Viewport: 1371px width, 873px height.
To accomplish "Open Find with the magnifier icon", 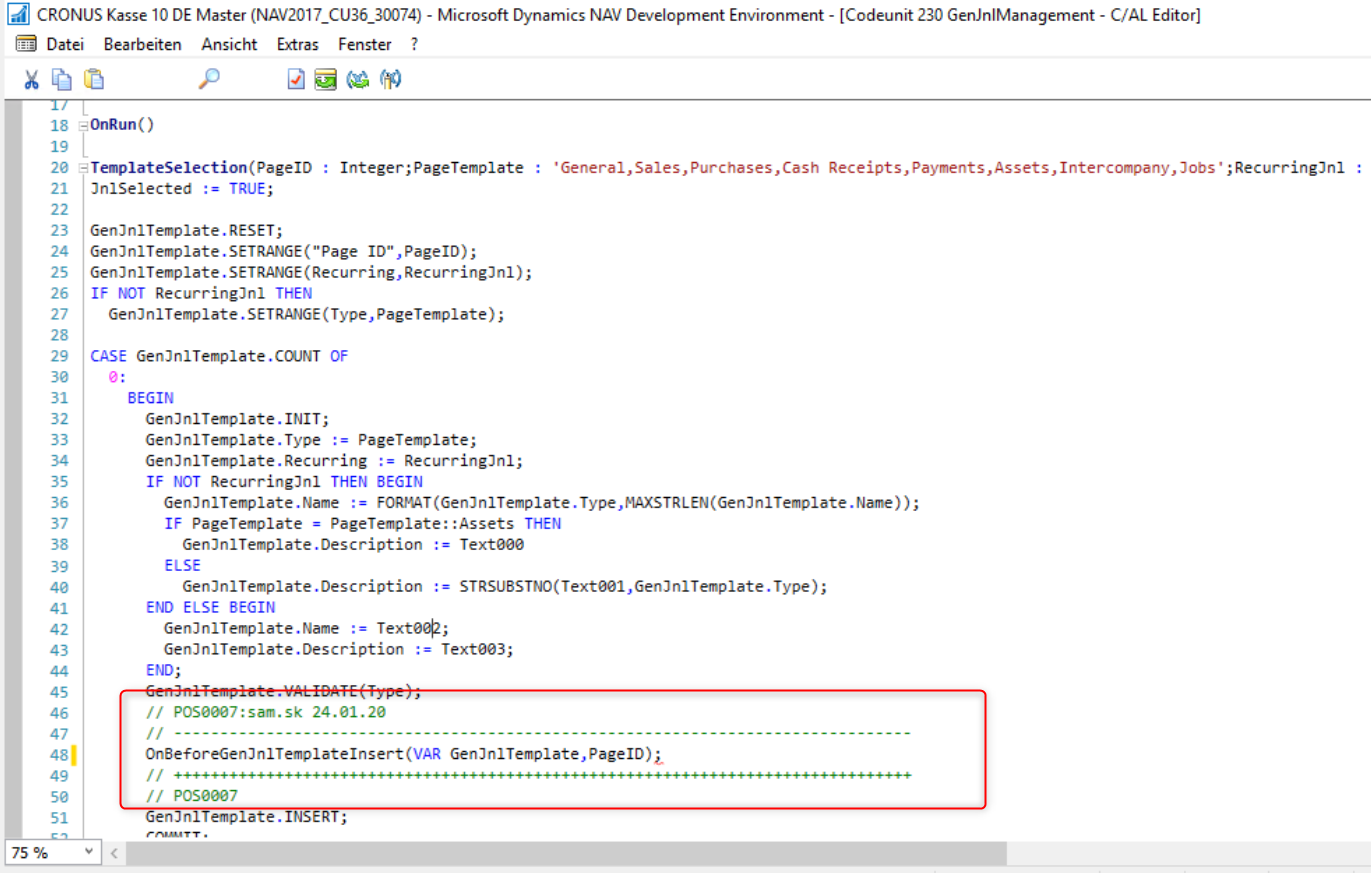I will (x=207, y=79).
